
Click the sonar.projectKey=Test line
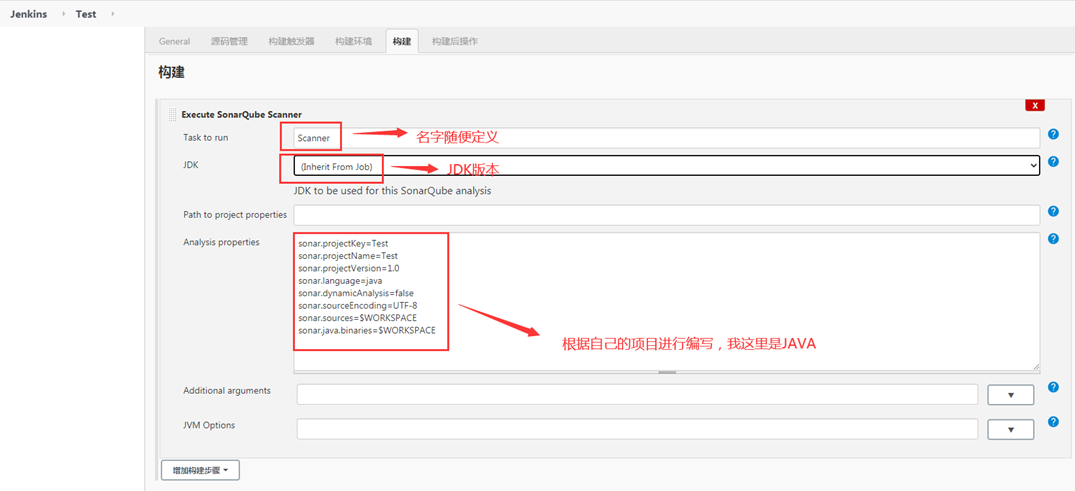343,243
